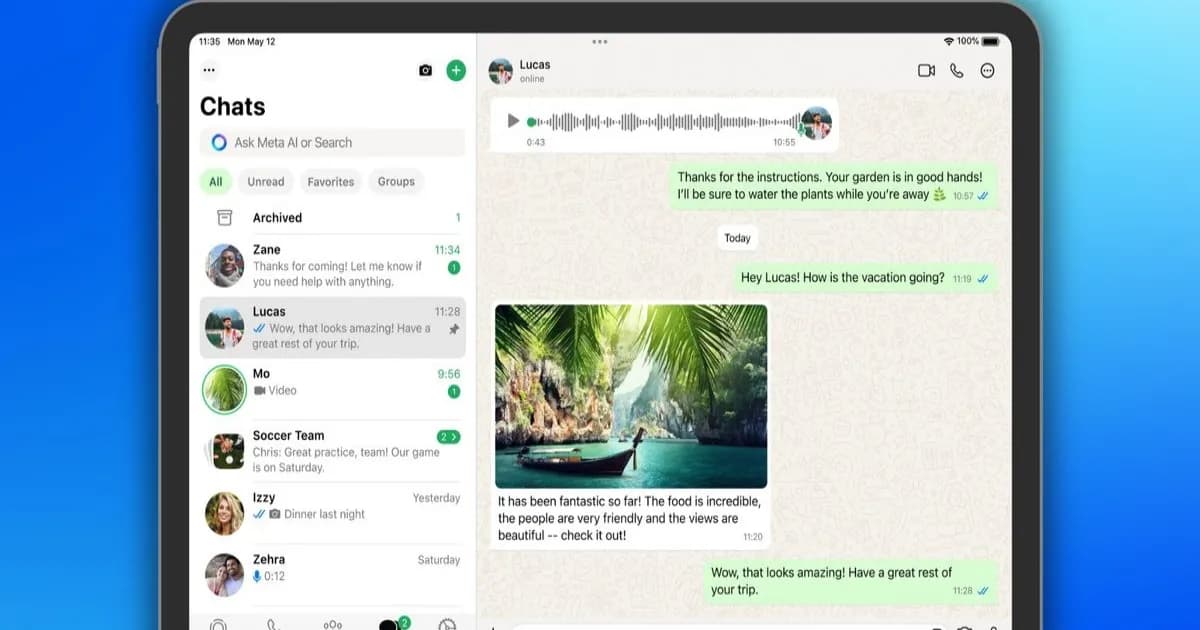Click Lucas name in chat header
Image resolution: width=1200 pixels, height=630 pixels.
click(x=535, y=64)
